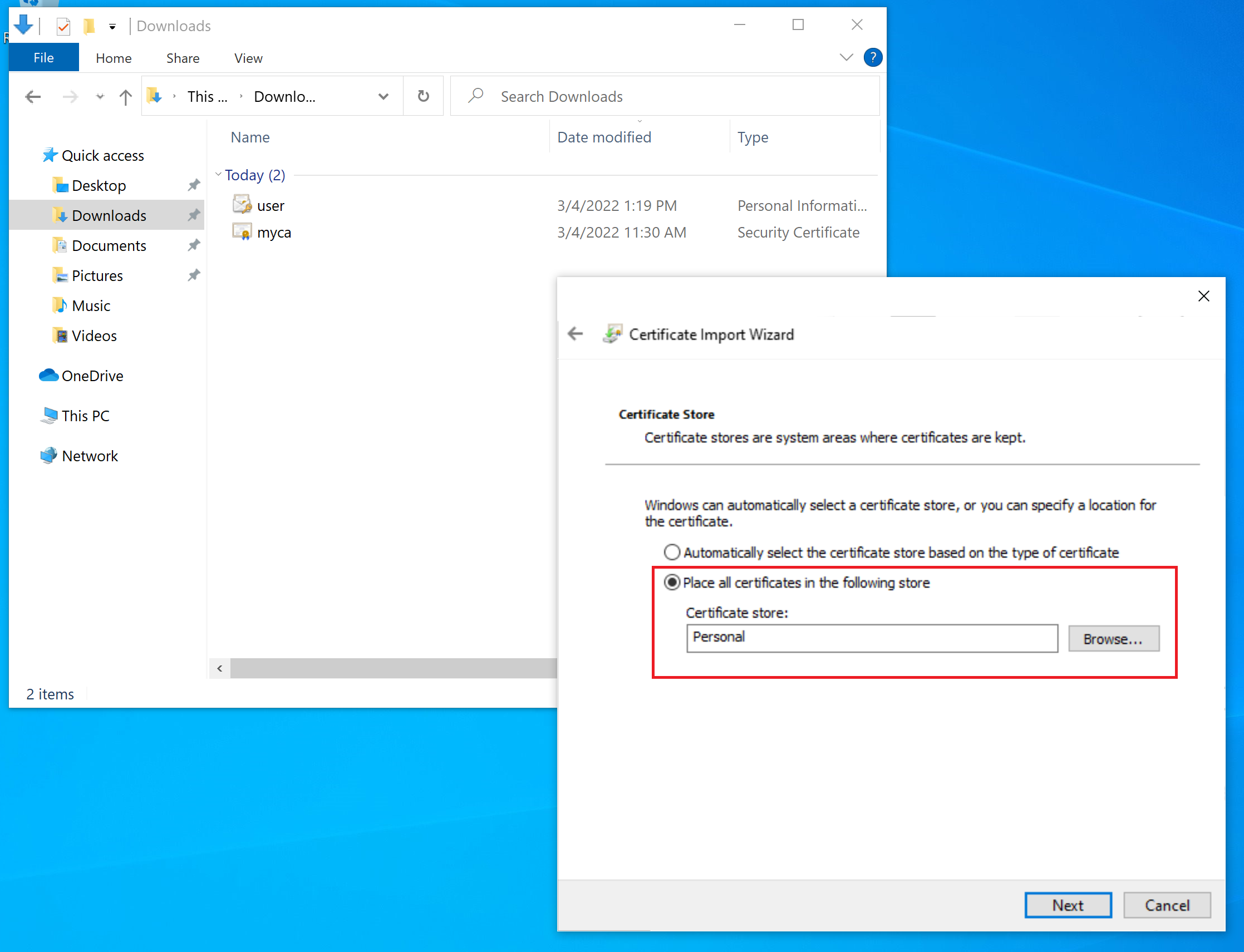Click the This PC computer icon
1244x952 pixels.
tap(50, 416)
